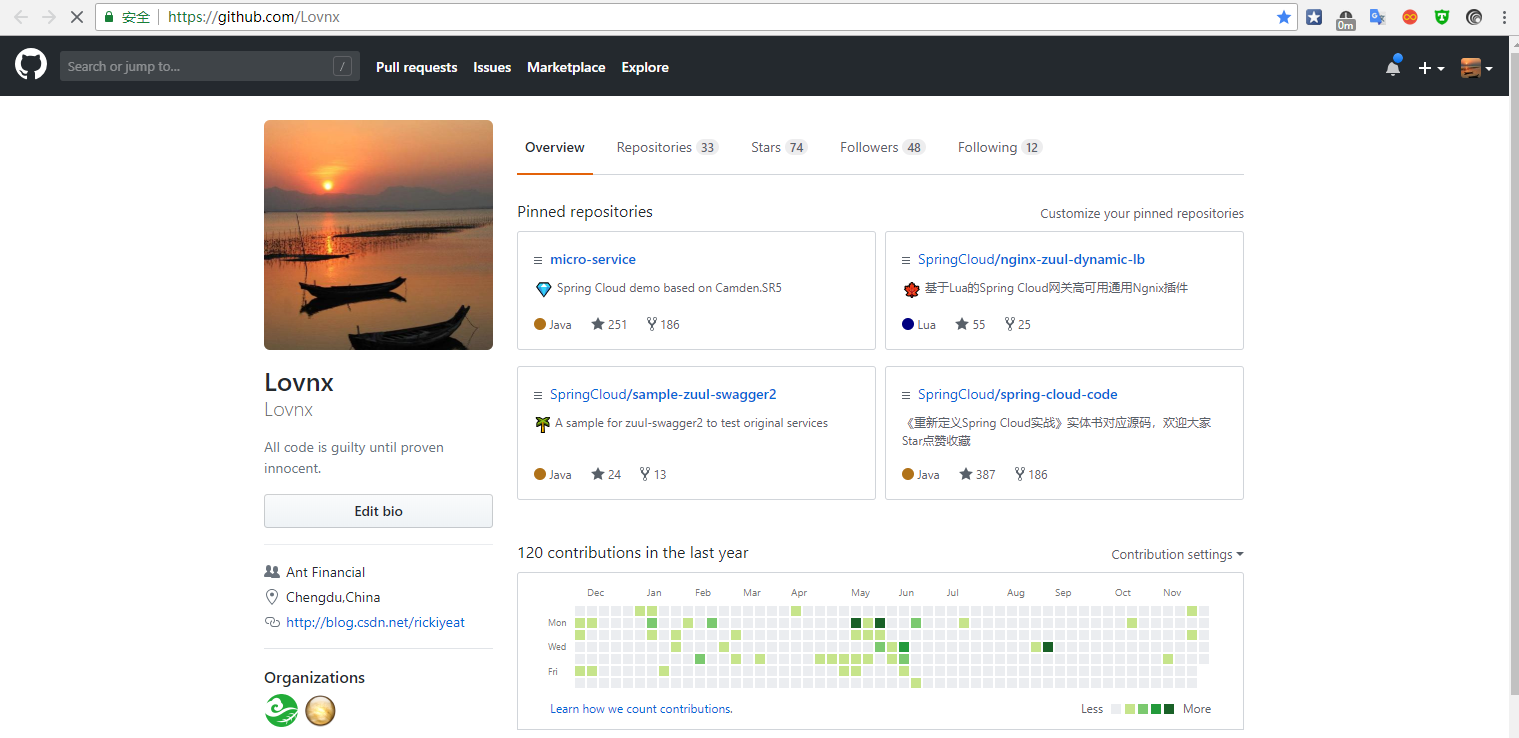Click the lightest gray legend square
This screenshot has height=738, width=1519.
1117,709
